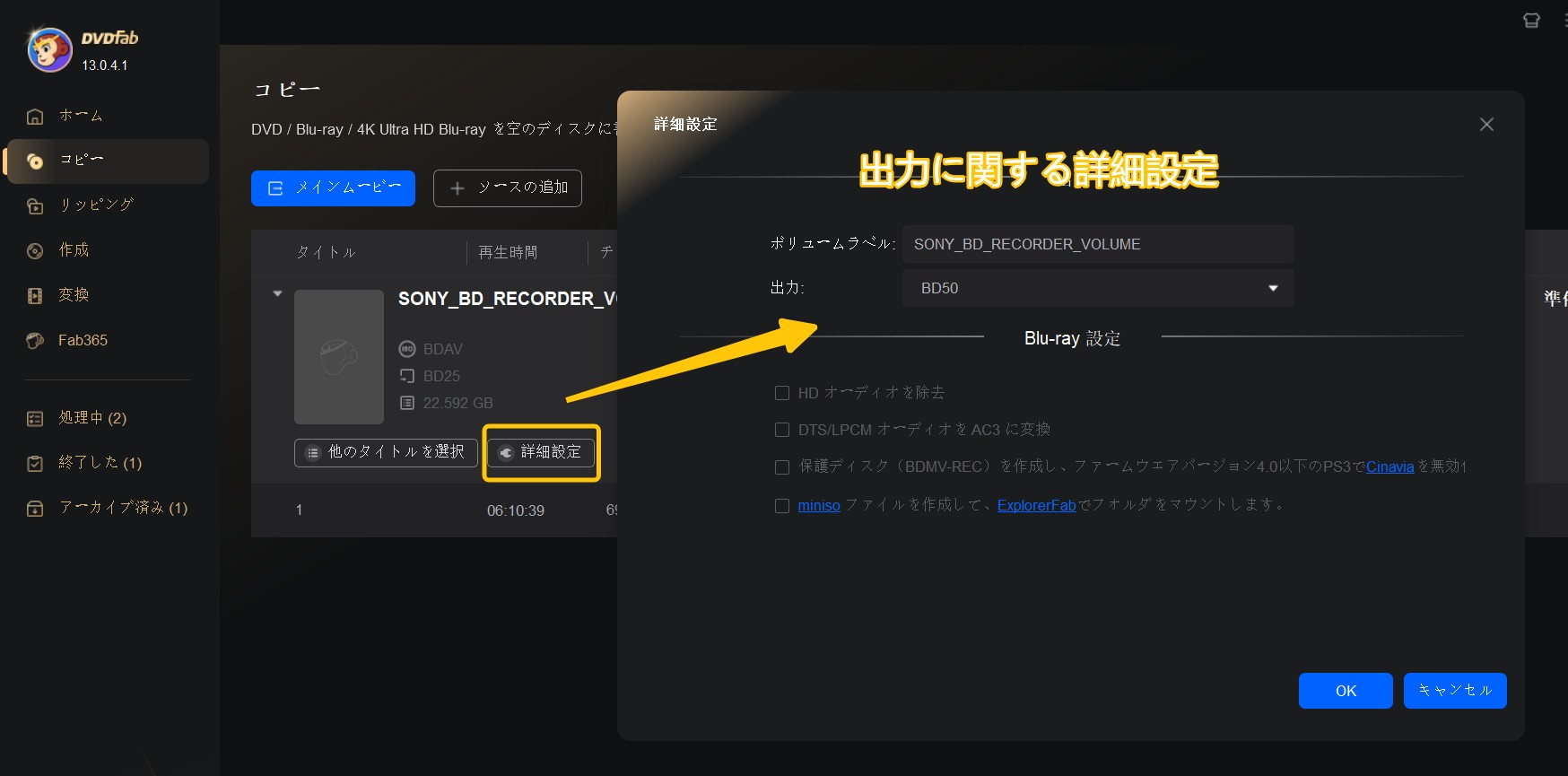This screenshot has height=776, width=1568.
Task: Close the 詳細設定 dialog with X
Action: (x=1486, y=125)
